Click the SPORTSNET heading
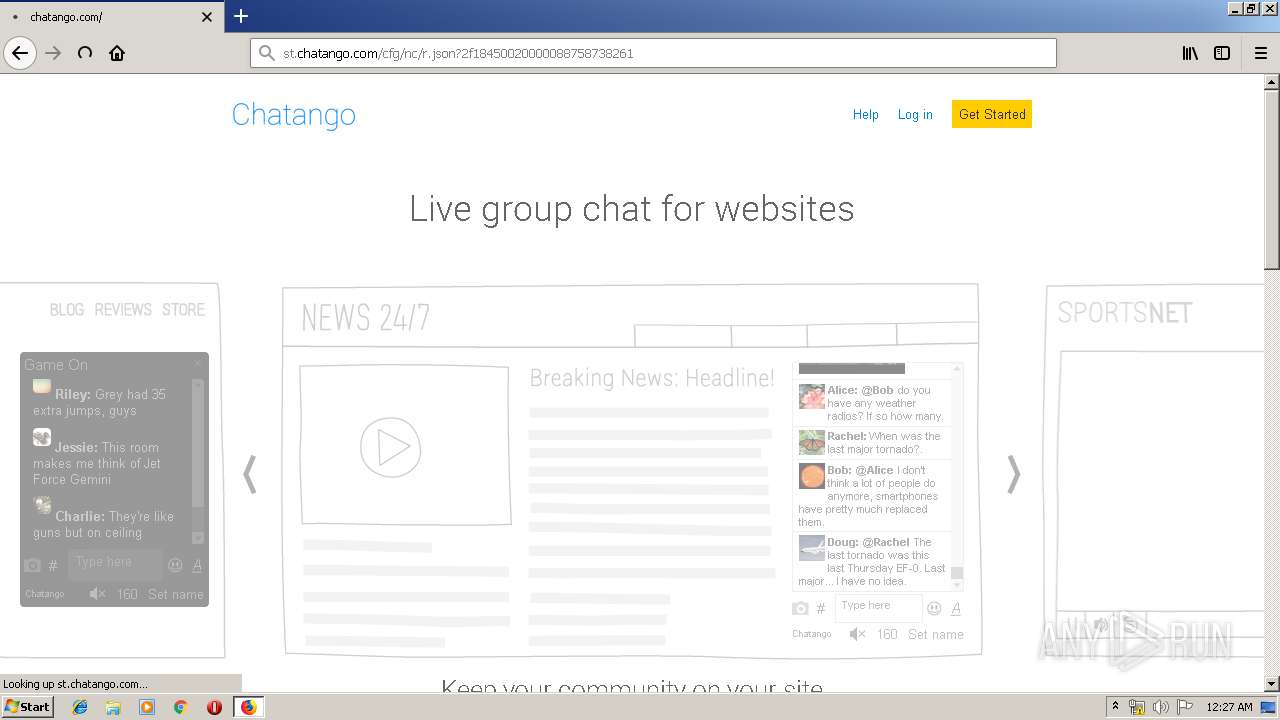Image resolution: width=1280 pixels, height=720 pixels. tap(1125, 313)
